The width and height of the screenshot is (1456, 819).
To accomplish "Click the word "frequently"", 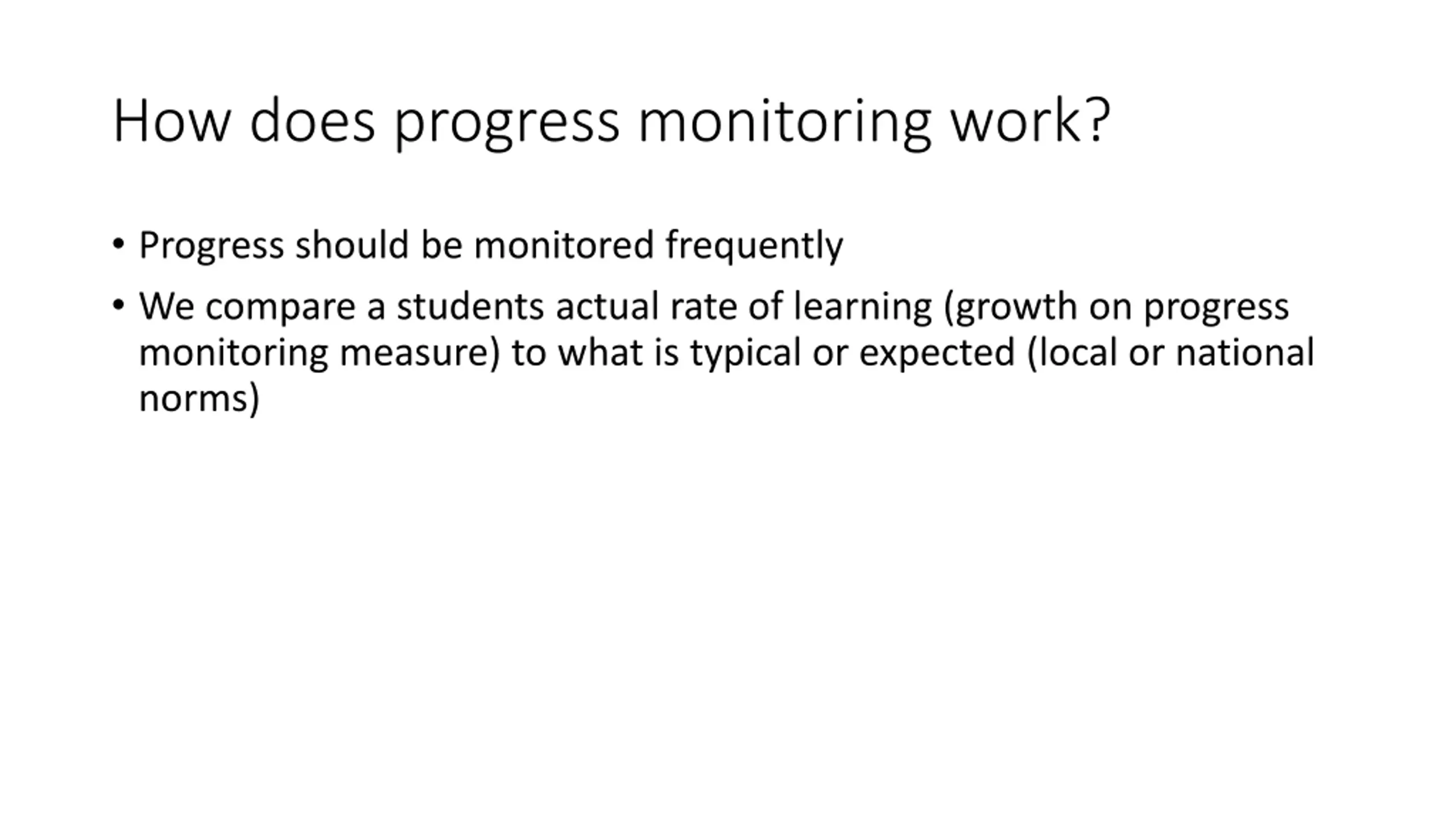I will (754, 246).
